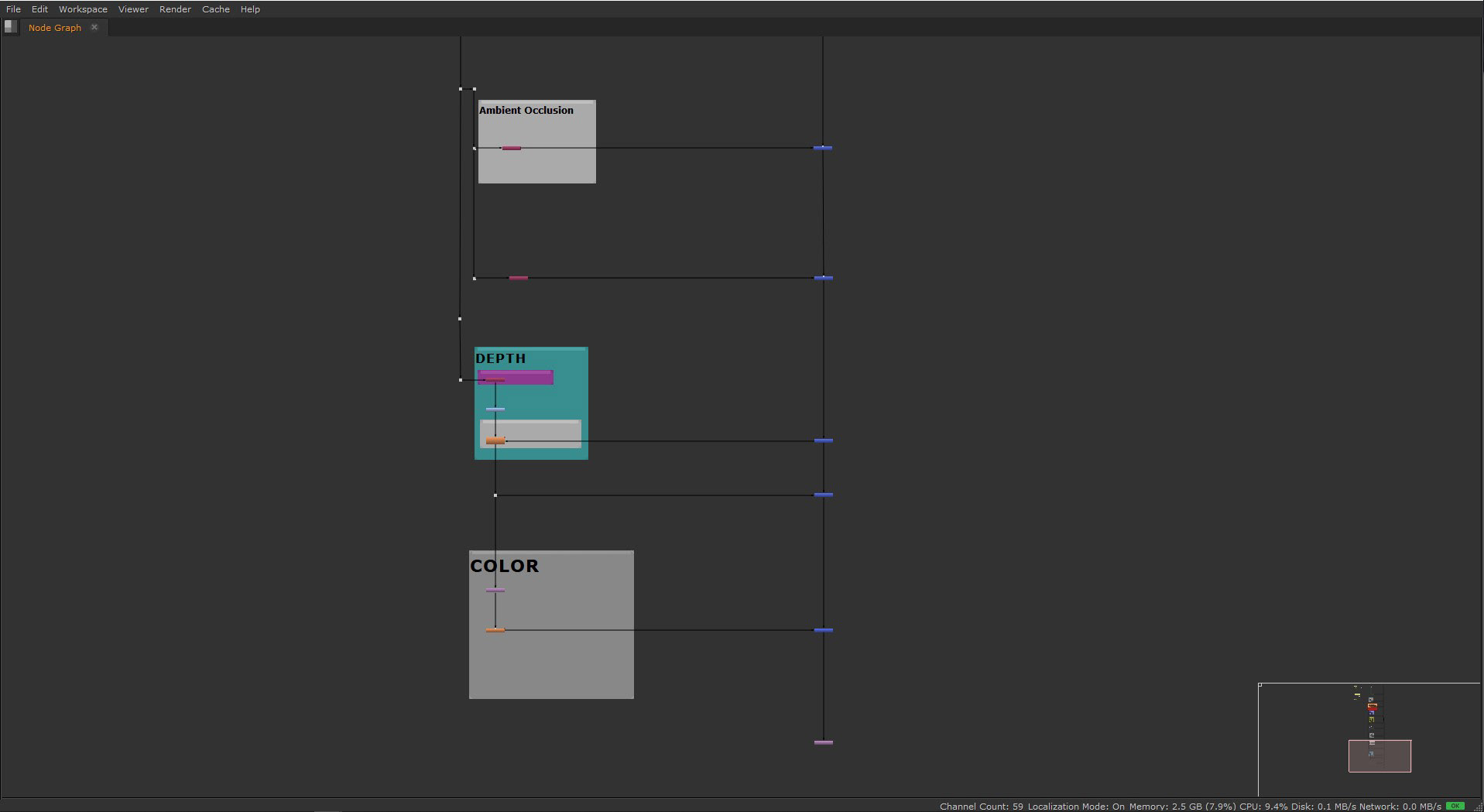Open the Workspace menu

coord(83,9)
